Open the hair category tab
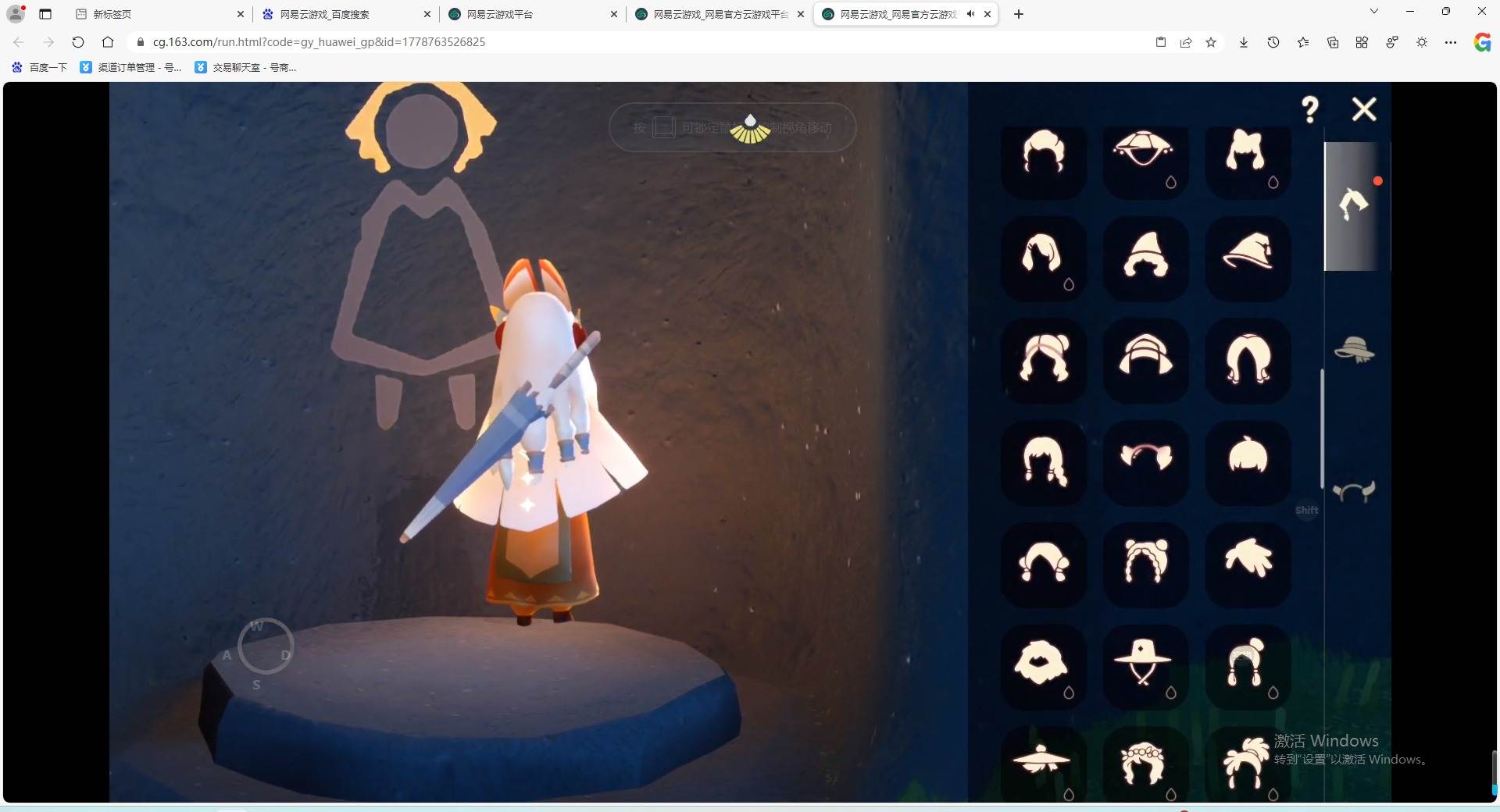Image resolution: width=1500 pixels, height=812 pixels. (1355, 206)
